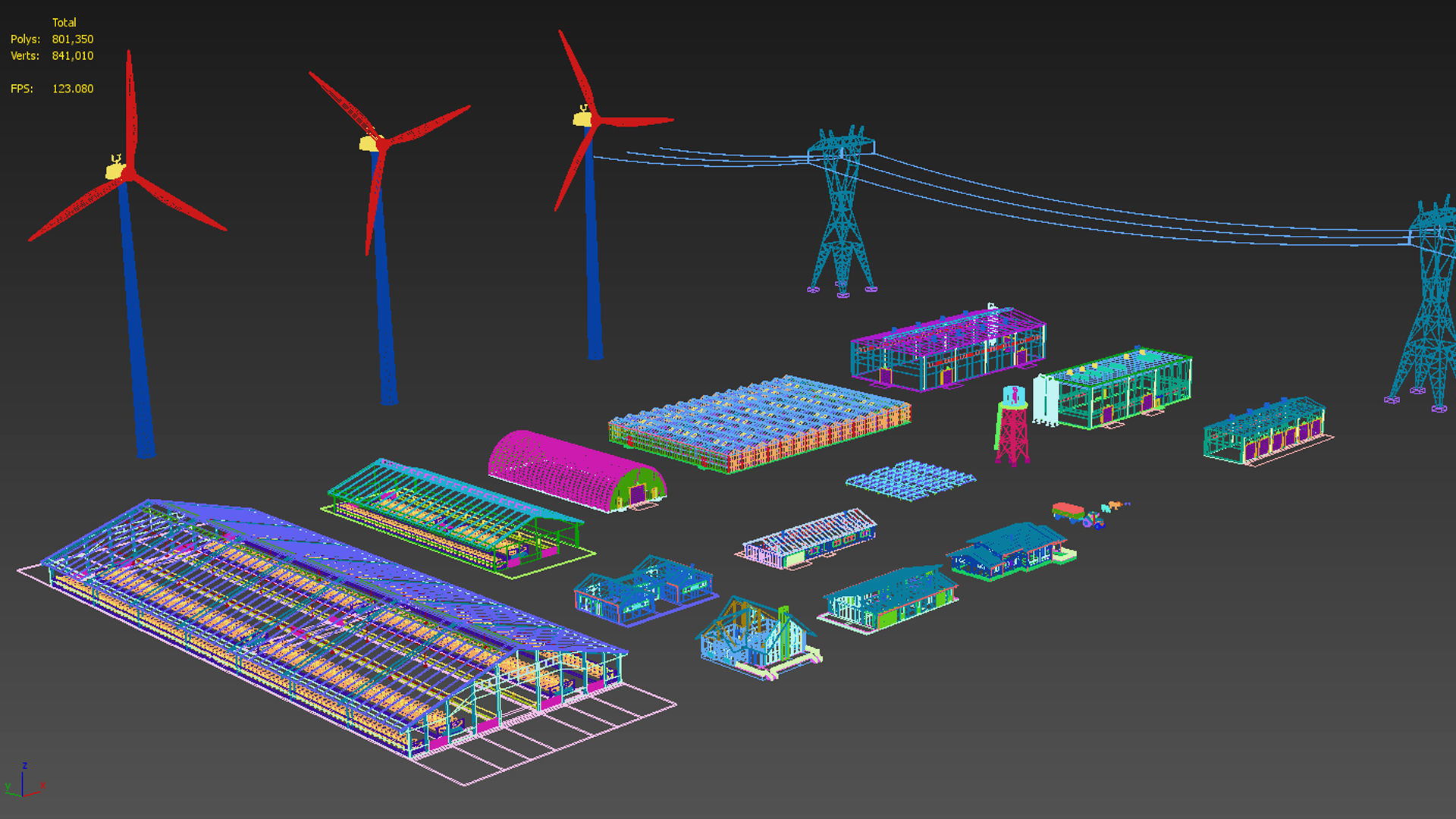Image resolution: width=1456 pixels, height=819 pixels.
Task: Select the large blue greenhouse model
Action: click(x=760, y=423)
